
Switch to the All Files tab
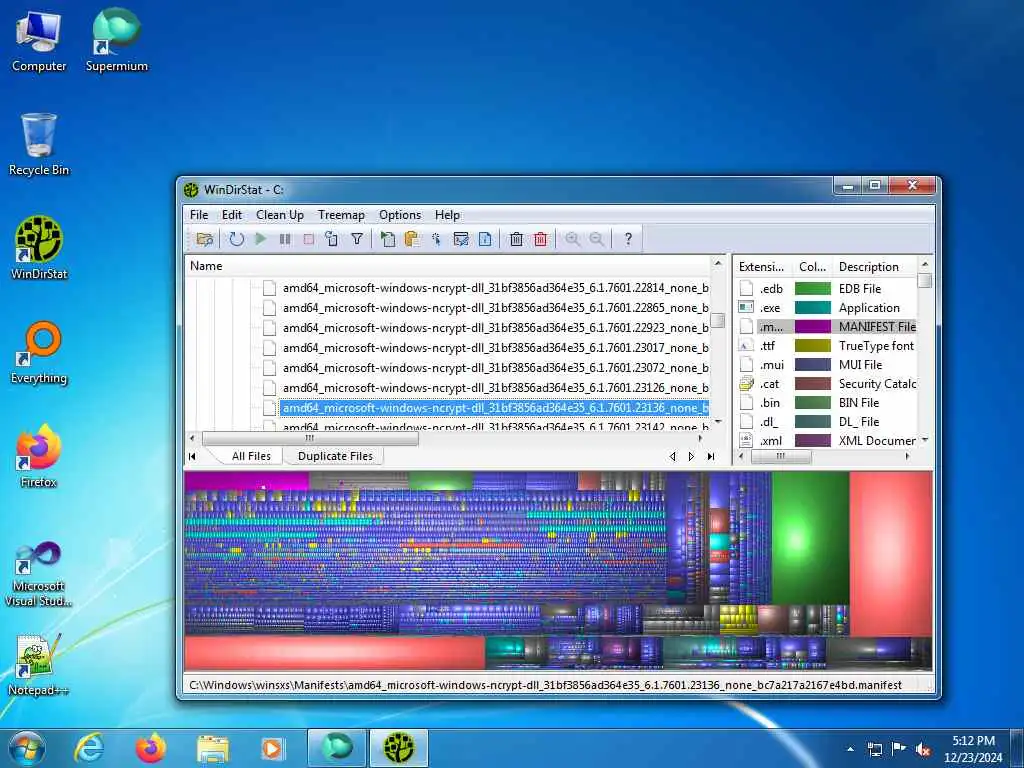click(x=251, y=456)
